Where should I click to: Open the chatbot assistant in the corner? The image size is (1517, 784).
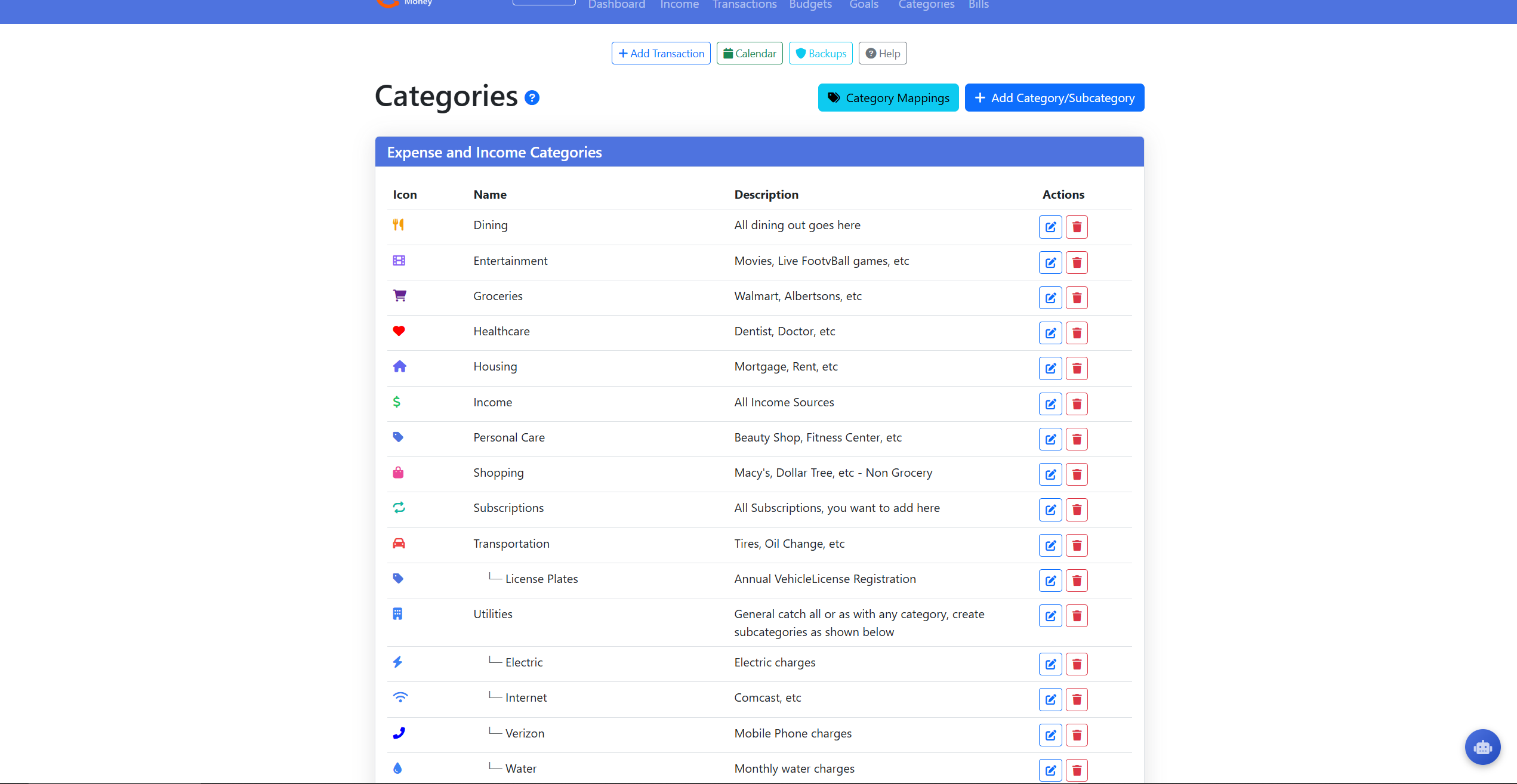click(1483, 747)
